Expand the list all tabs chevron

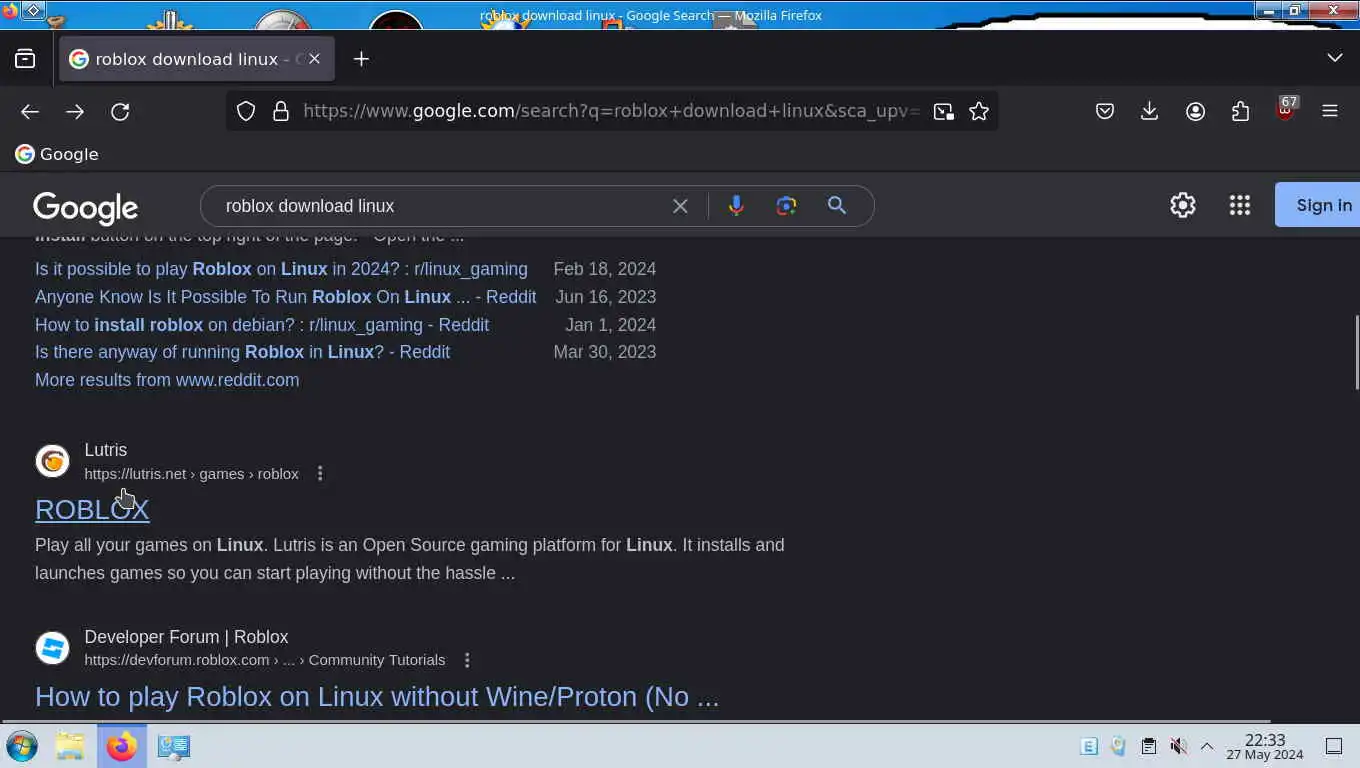pos(1335,58)
